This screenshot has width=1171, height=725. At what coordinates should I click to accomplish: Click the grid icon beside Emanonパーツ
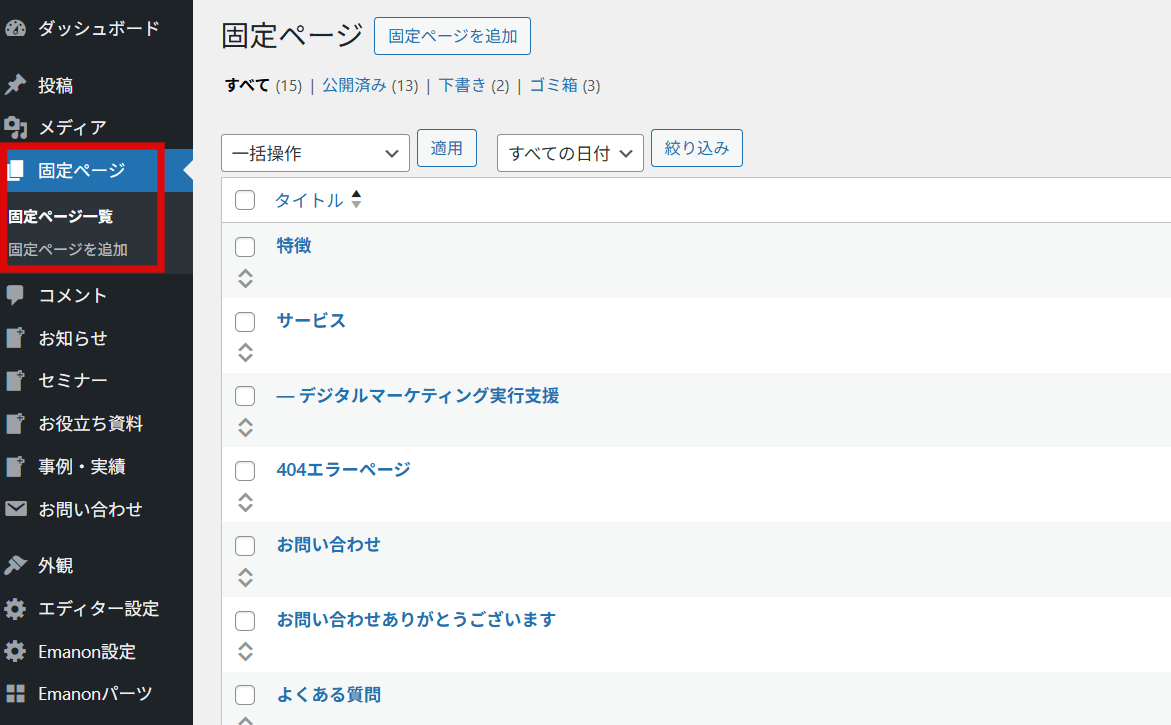pyautogui.click(x=15, y=694)
